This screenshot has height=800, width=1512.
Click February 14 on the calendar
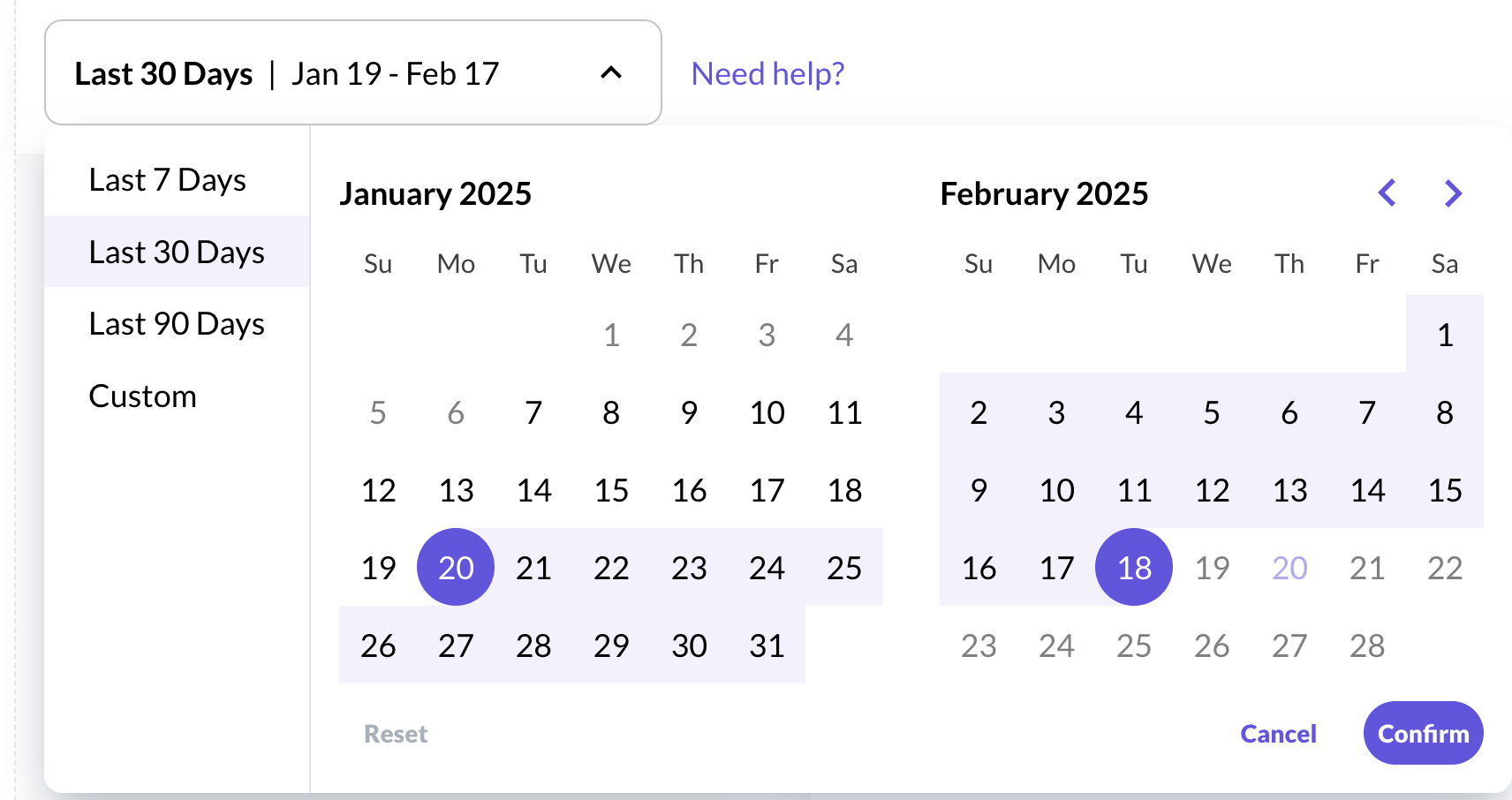tap(1367, 490)
